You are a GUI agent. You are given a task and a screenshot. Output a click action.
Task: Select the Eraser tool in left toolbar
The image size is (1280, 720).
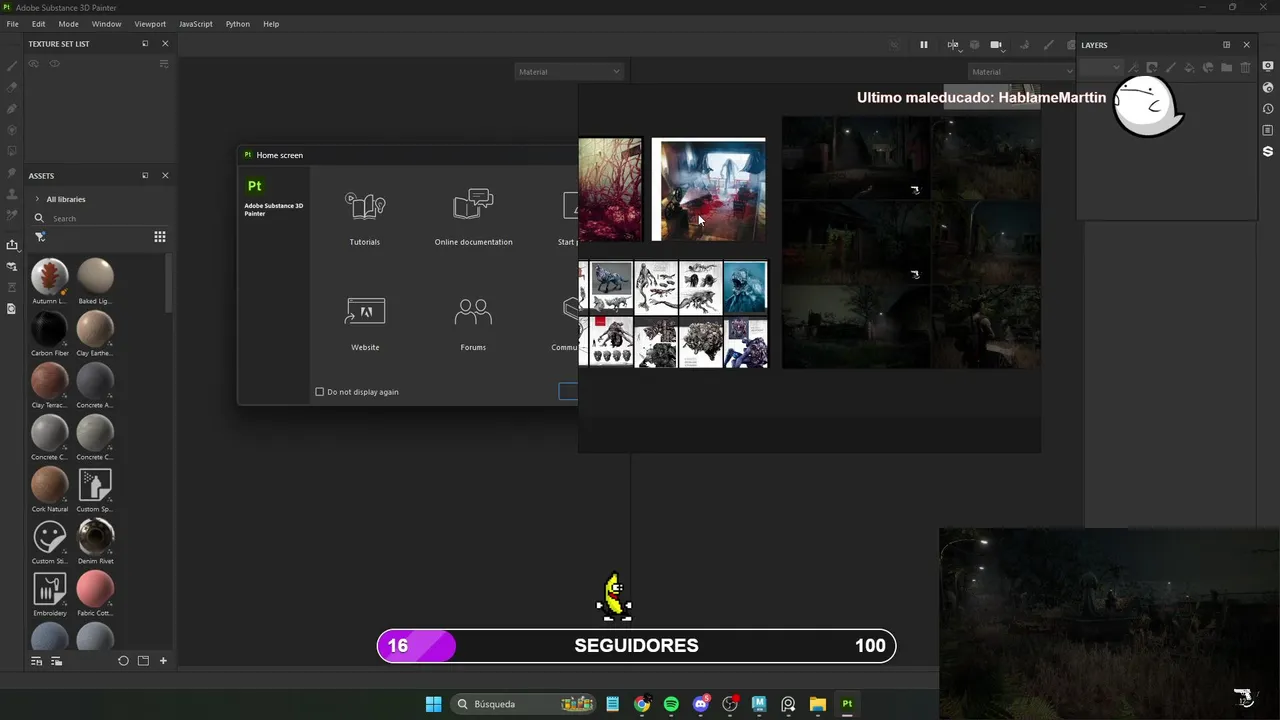pyautogui.click(x=12, y=87)
